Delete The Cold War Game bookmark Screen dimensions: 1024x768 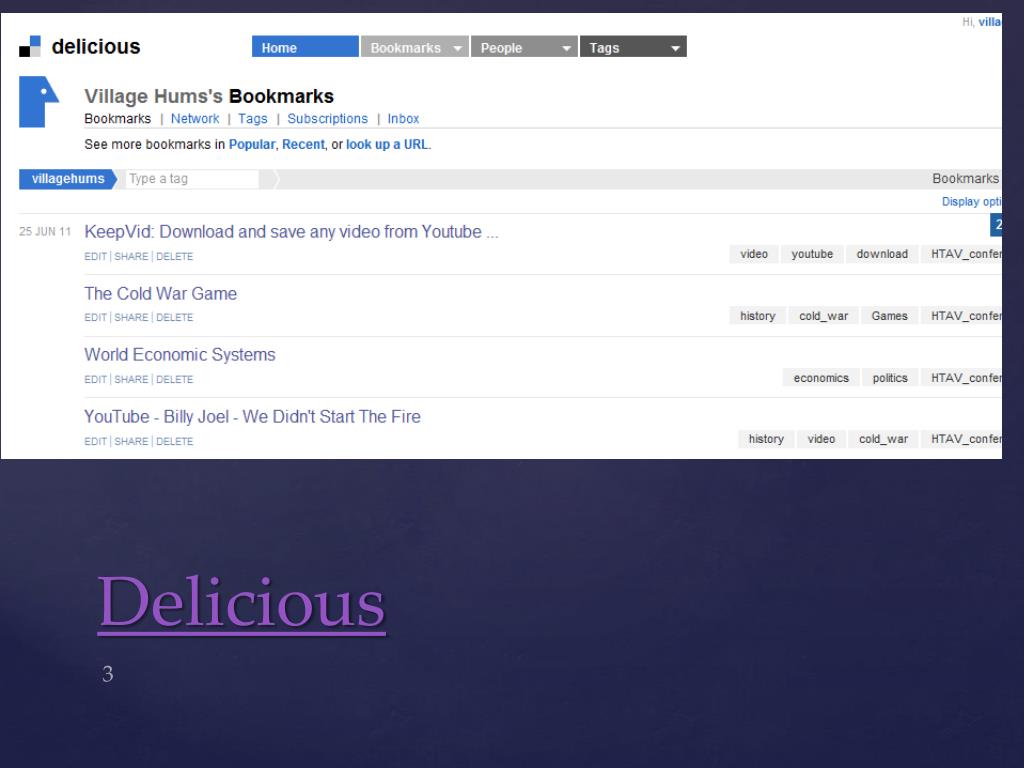174,317
